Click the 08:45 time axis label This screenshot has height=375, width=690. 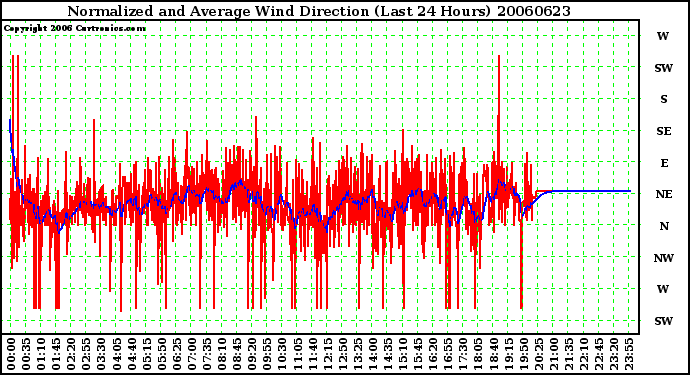pyautogui.click(x=237, y=354)
